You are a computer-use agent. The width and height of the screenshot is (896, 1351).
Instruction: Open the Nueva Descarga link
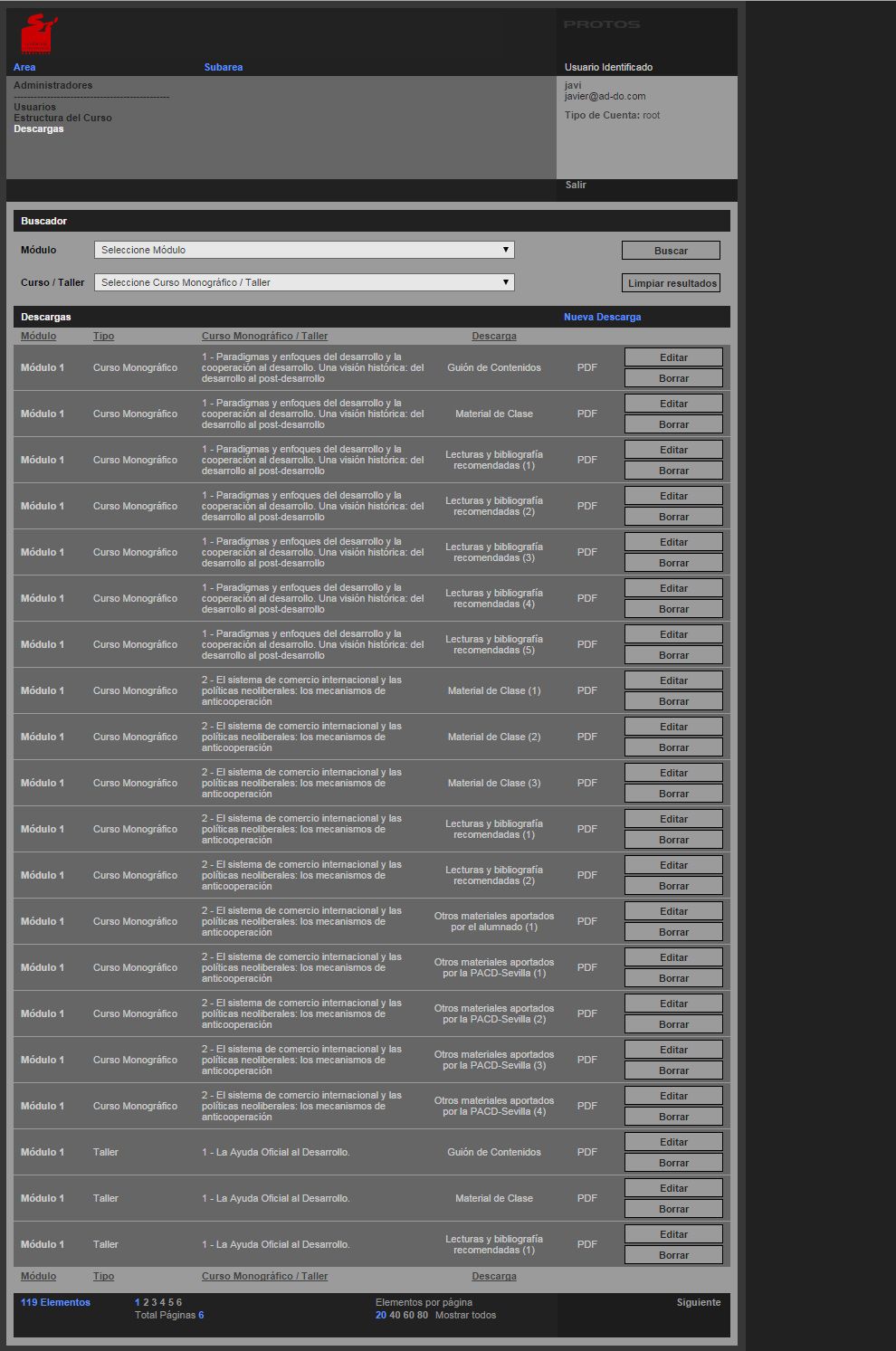click(602, 317)
